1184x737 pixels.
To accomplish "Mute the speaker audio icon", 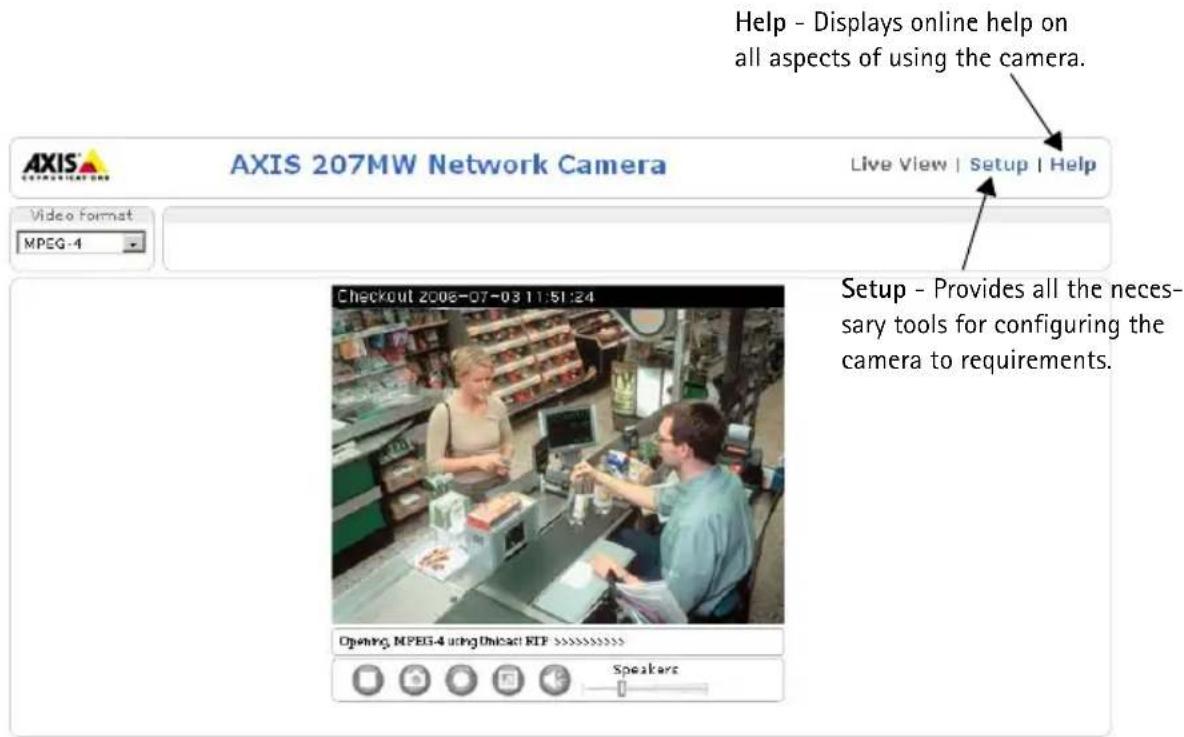I will coord(555,680).
